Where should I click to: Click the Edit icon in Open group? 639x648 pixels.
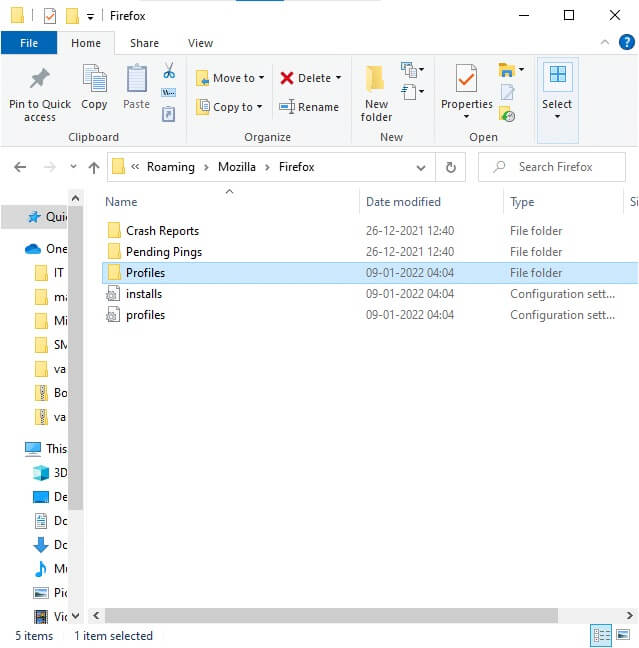click(x=508, y=92)
